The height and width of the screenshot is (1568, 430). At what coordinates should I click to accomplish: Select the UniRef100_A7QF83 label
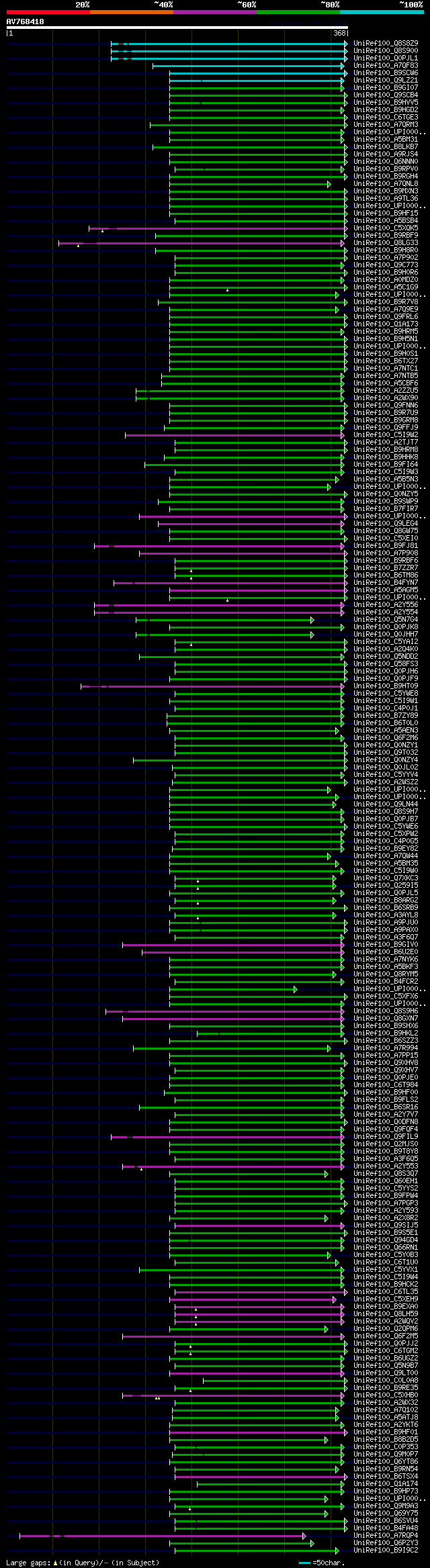(x=386, y=65)
